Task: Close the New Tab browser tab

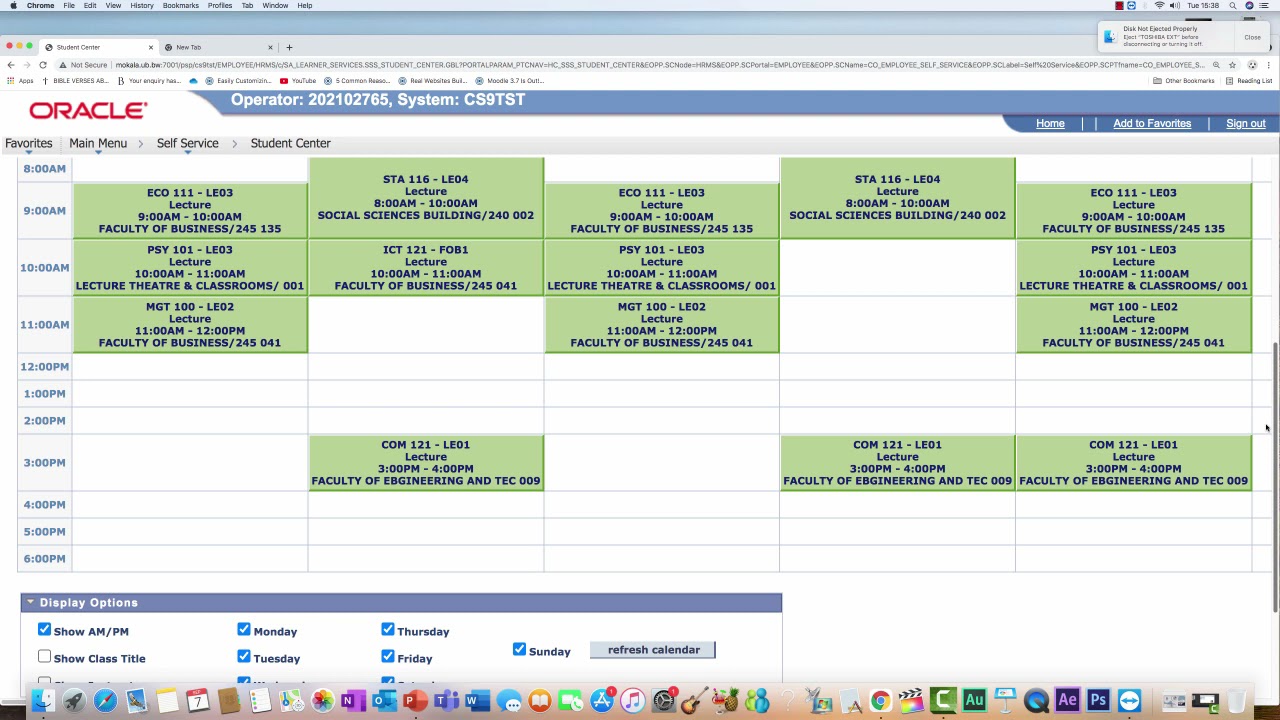Action: (270, 47)
